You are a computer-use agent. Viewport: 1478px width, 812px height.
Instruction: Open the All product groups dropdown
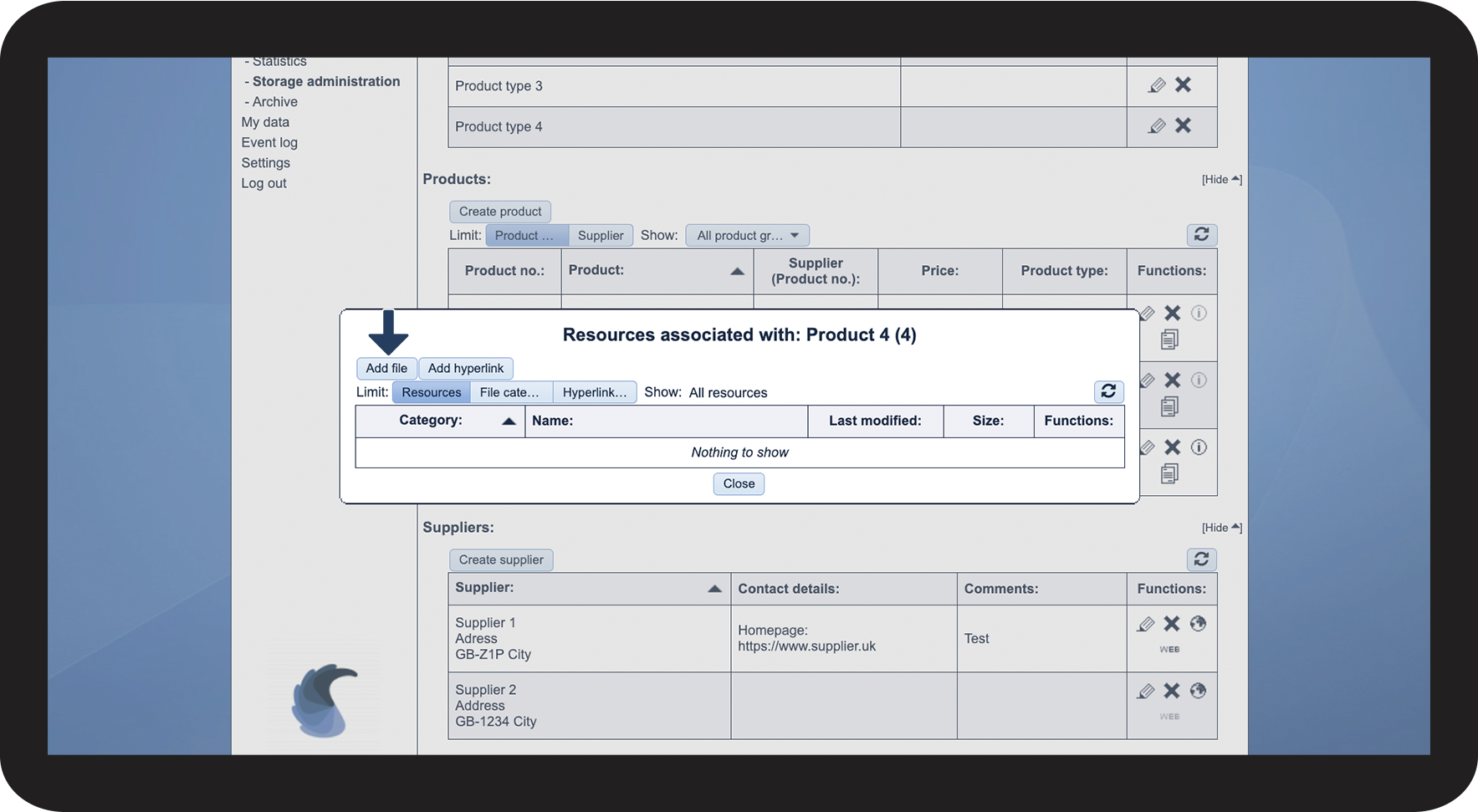coord(747,236)
